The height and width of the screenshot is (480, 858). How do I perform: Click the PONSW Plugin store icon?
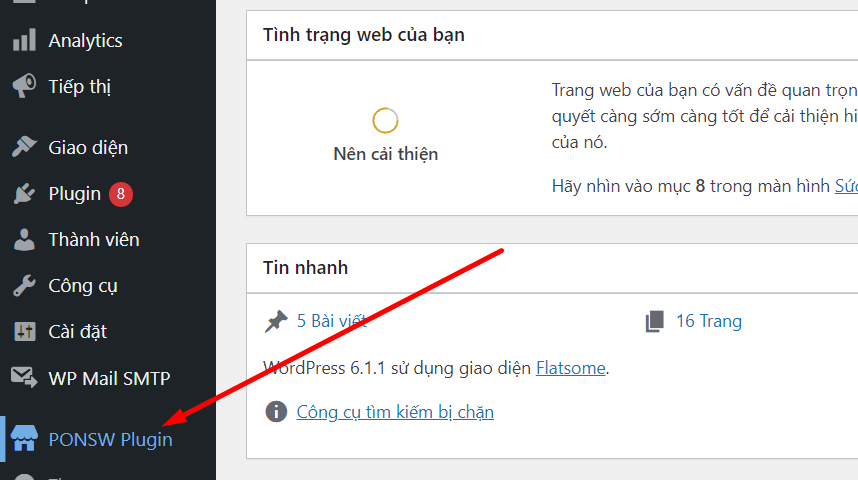click(x=24, y=438)
